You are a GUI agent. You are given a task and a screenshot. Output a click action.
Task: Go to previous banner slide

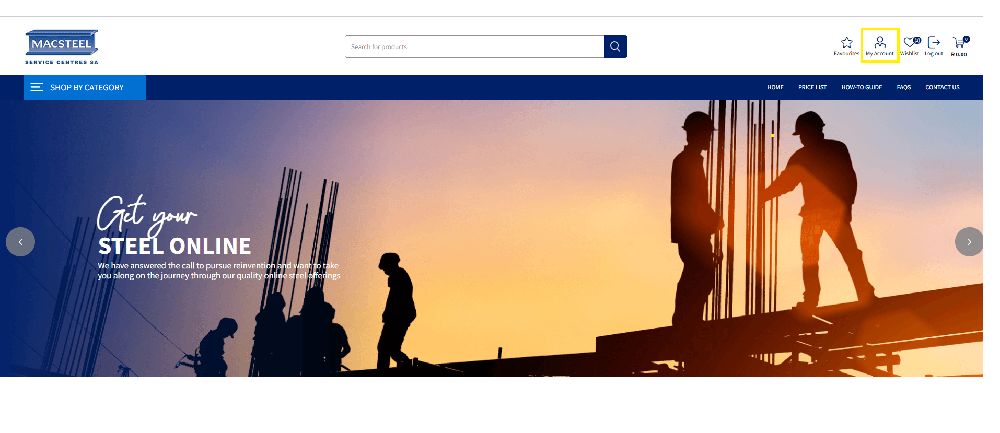click(20, 241)
